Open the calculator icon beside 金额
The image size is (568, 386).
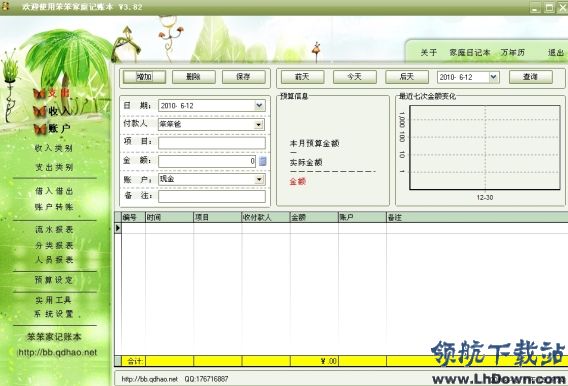coord(263,161)
